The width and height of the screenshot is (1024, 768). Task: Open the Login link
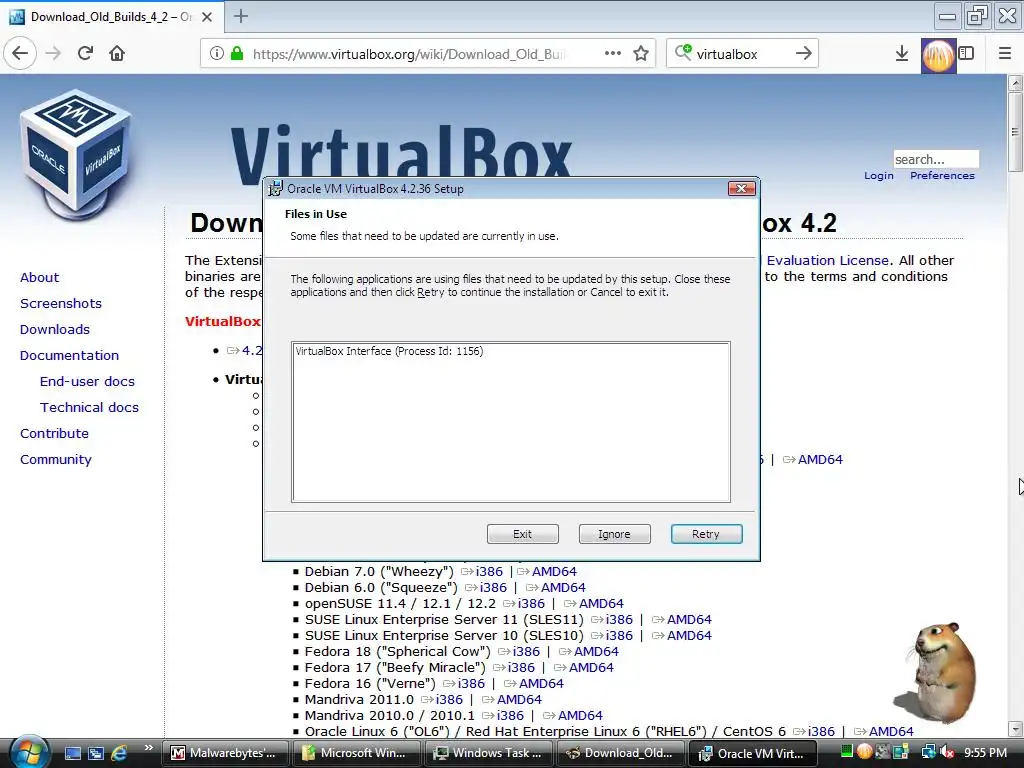[x=878, y=176]
